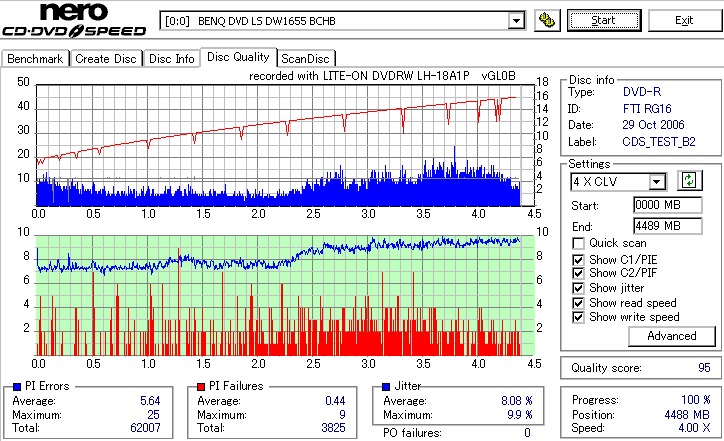Click the blue PI Errors legend square
This screenshot has width=724, height=441.
17,387
